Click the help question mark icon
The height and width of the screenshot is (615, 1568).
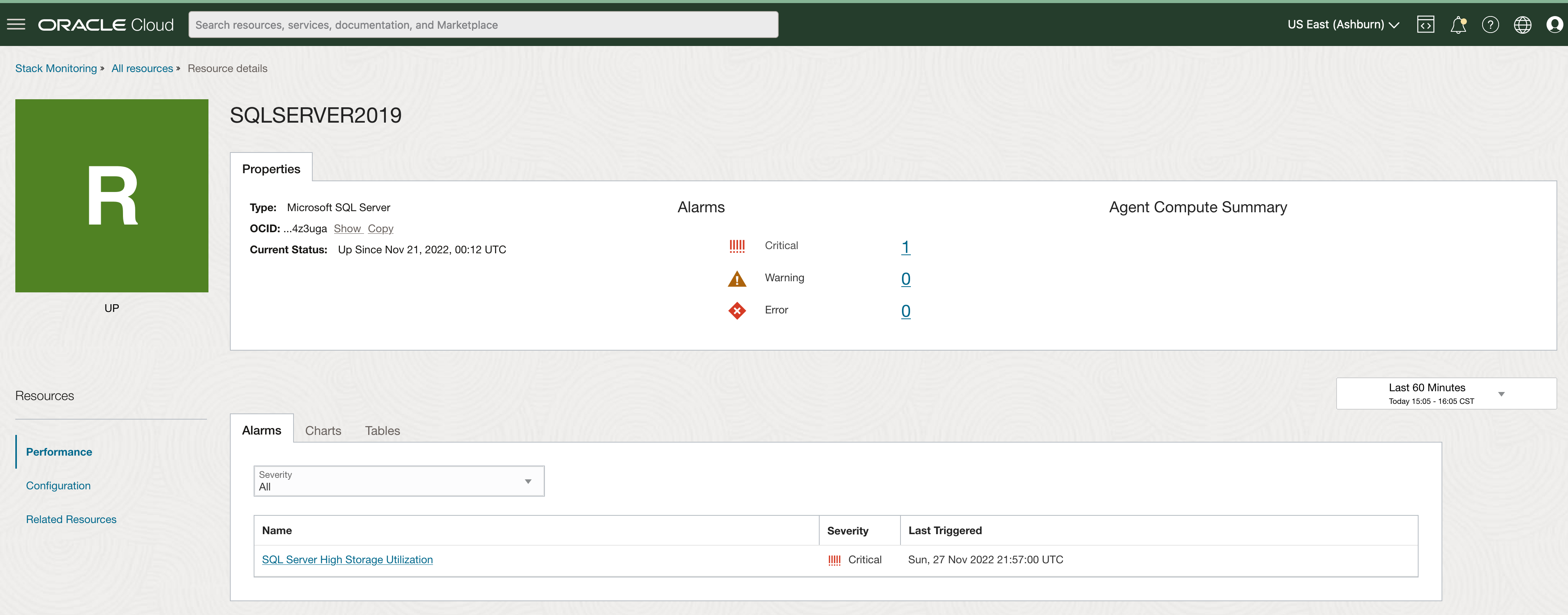[1490, 25]
